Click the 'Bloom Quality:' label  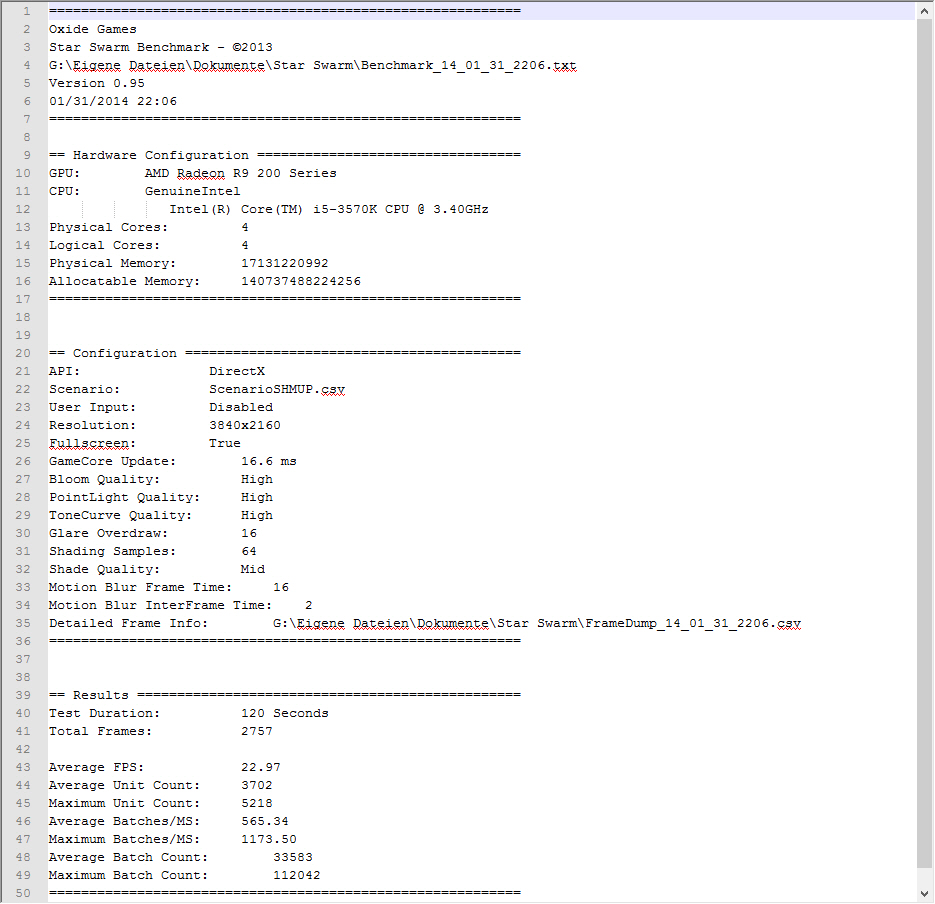click(x=104, y=479)
